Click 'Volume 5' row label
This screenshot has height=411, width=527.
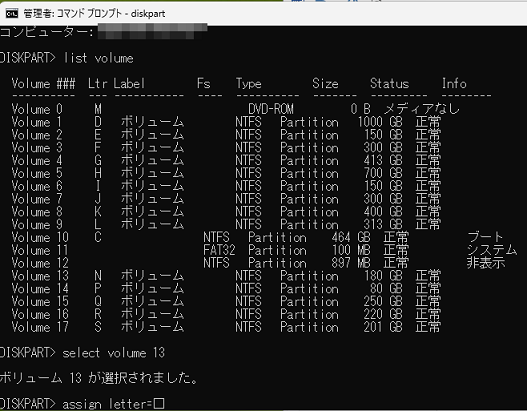[37, 173]
